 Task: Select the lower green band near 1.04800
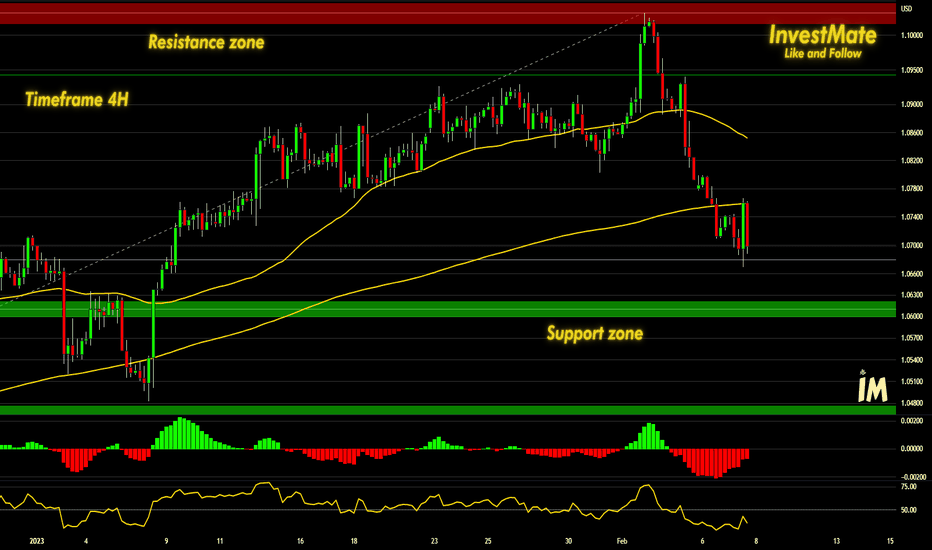tap(448, 410)
